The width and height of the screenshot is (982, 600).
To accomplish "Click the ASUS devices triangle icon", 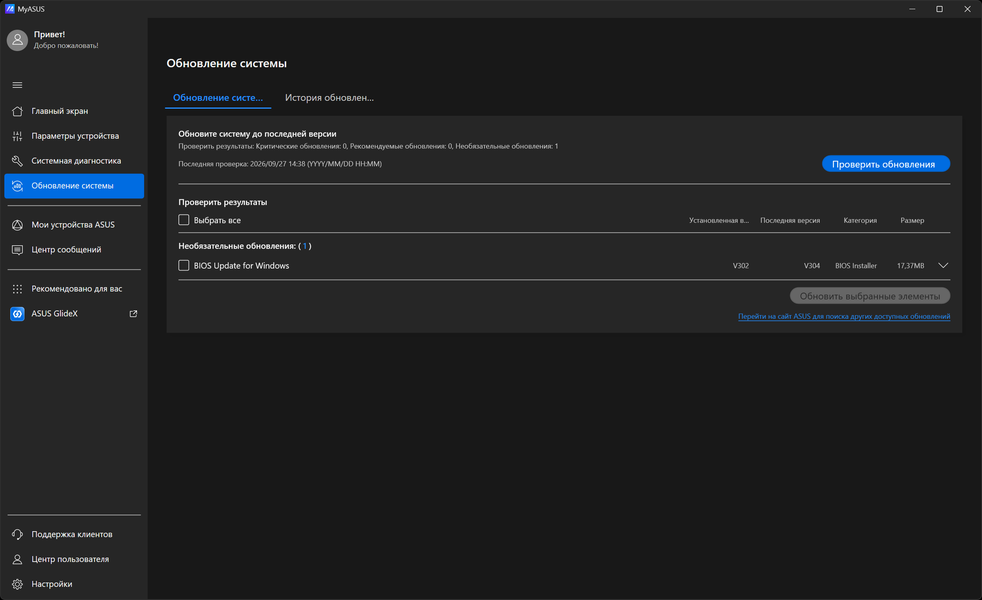I will (x=18, y=225).
